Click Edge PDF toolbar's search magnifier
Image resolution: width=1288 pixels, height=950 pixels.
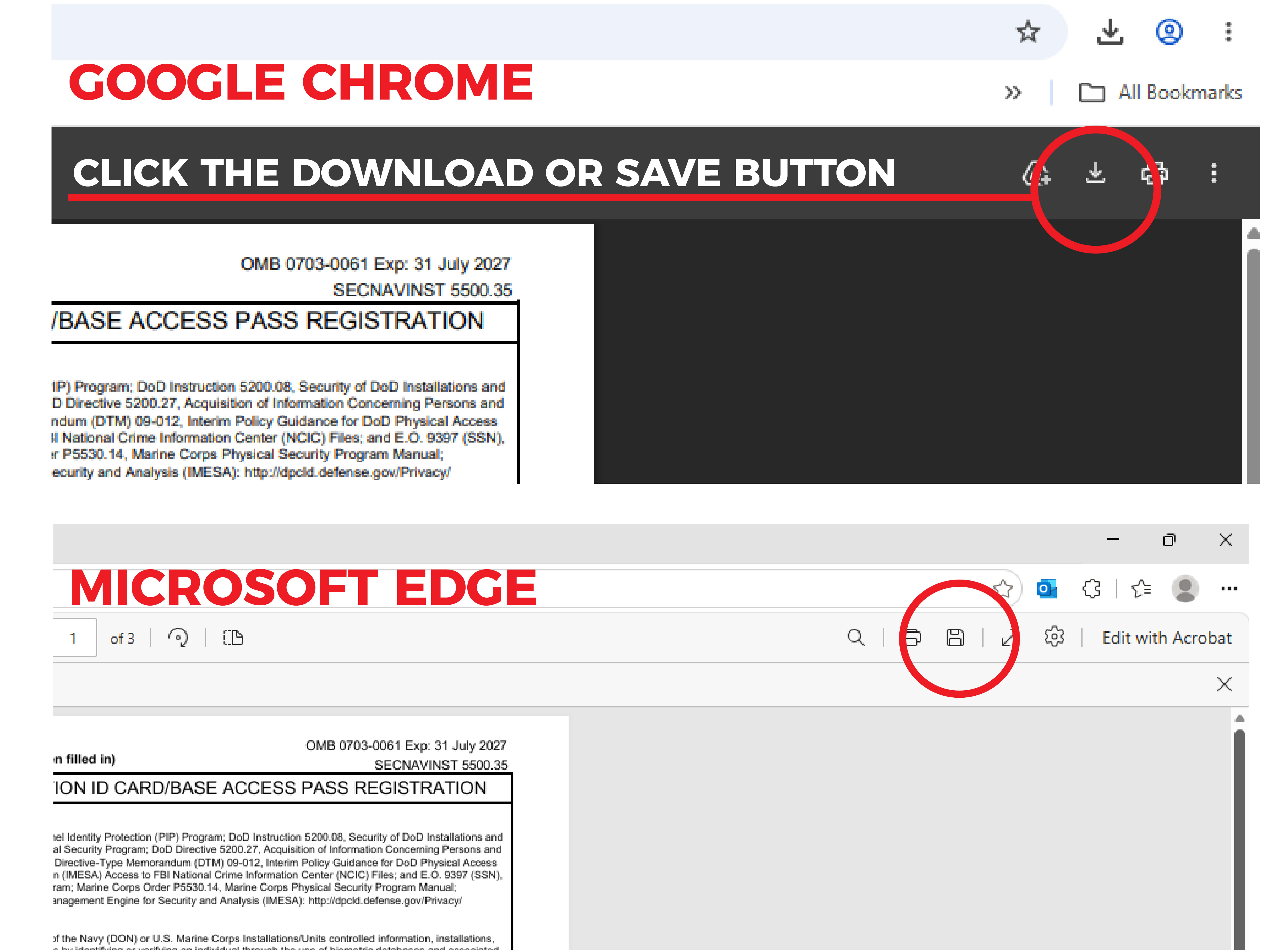856,638
